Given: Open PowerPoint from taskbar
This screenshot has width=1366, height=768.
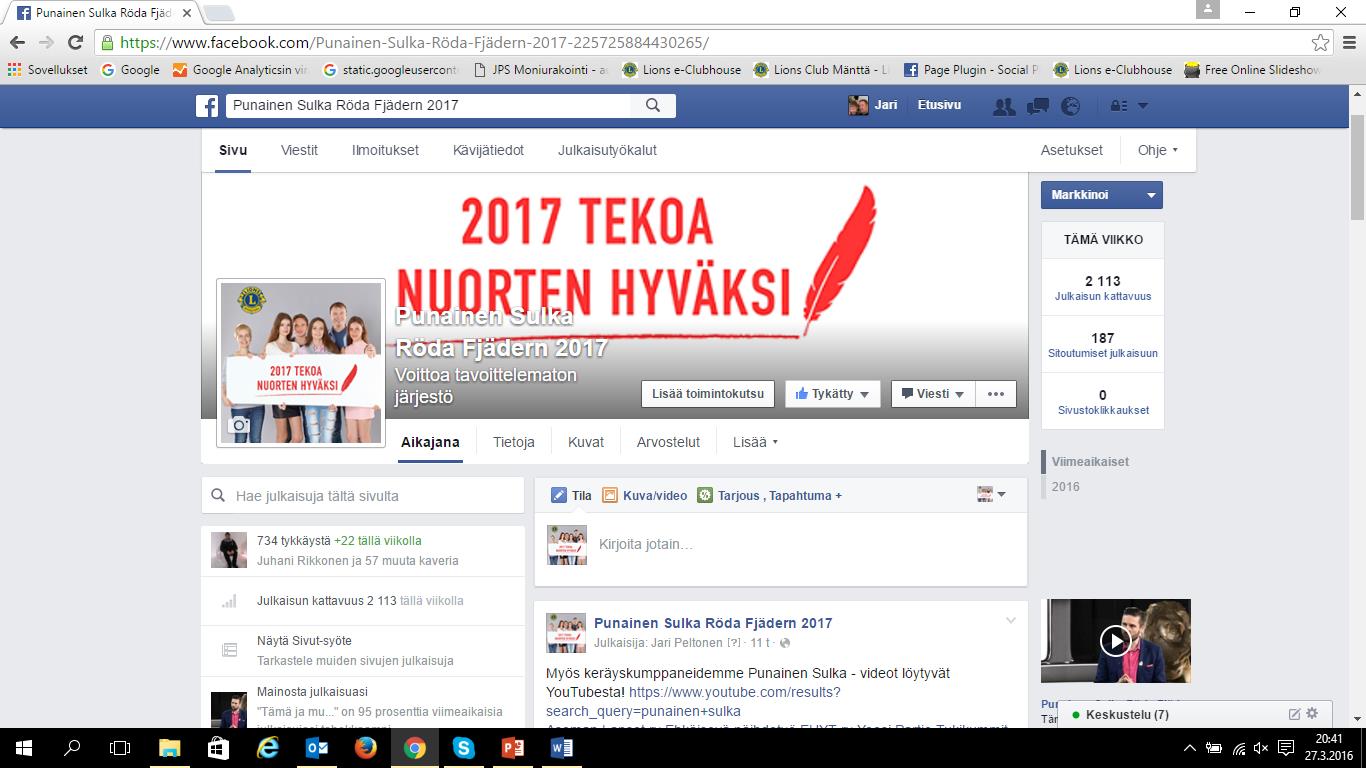Looking at the screenshot, I should [x=512, y=748].
